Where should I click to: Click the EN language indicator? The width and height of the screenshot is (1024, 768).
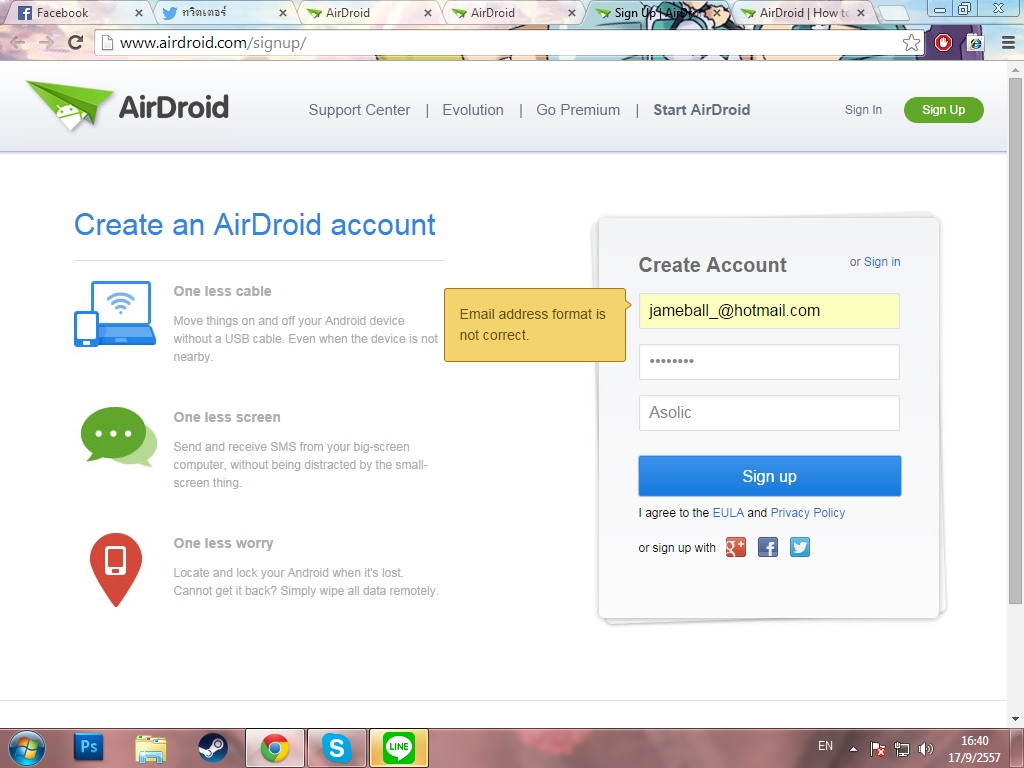(x=825, y=746)
